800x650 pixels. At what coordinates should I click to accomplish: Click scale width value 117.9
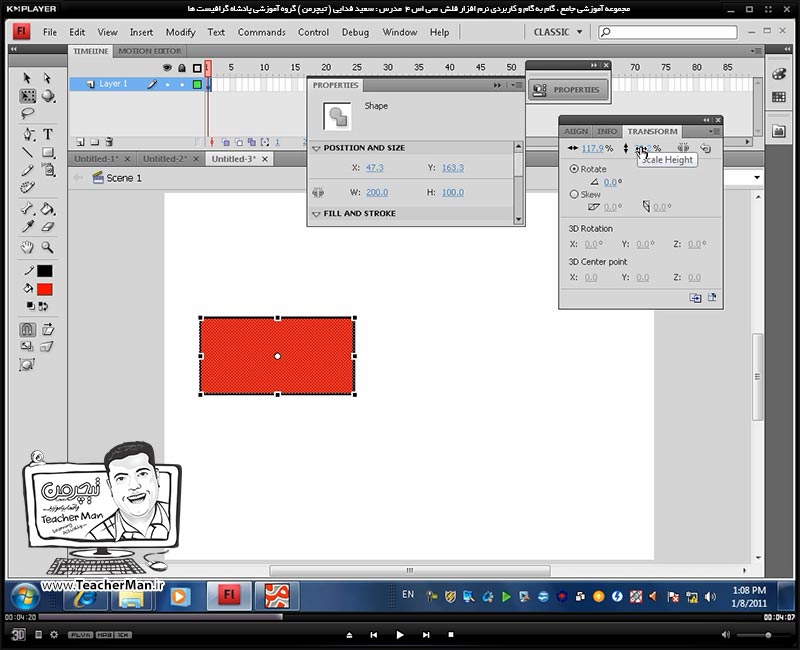point(592,148)
